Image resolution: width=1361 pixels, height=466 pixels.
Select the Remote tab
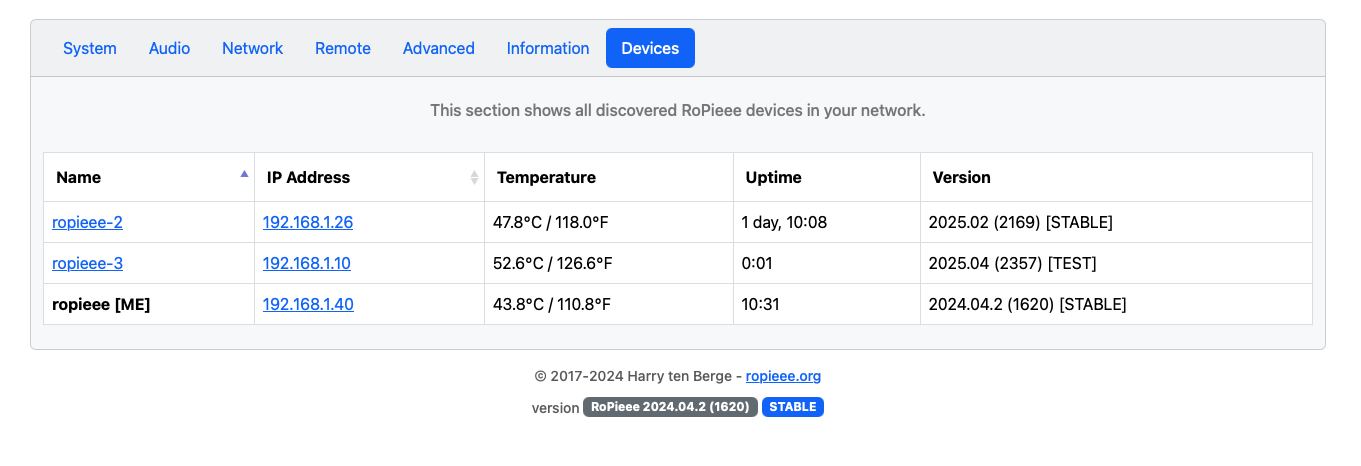[x=343, y=48]
